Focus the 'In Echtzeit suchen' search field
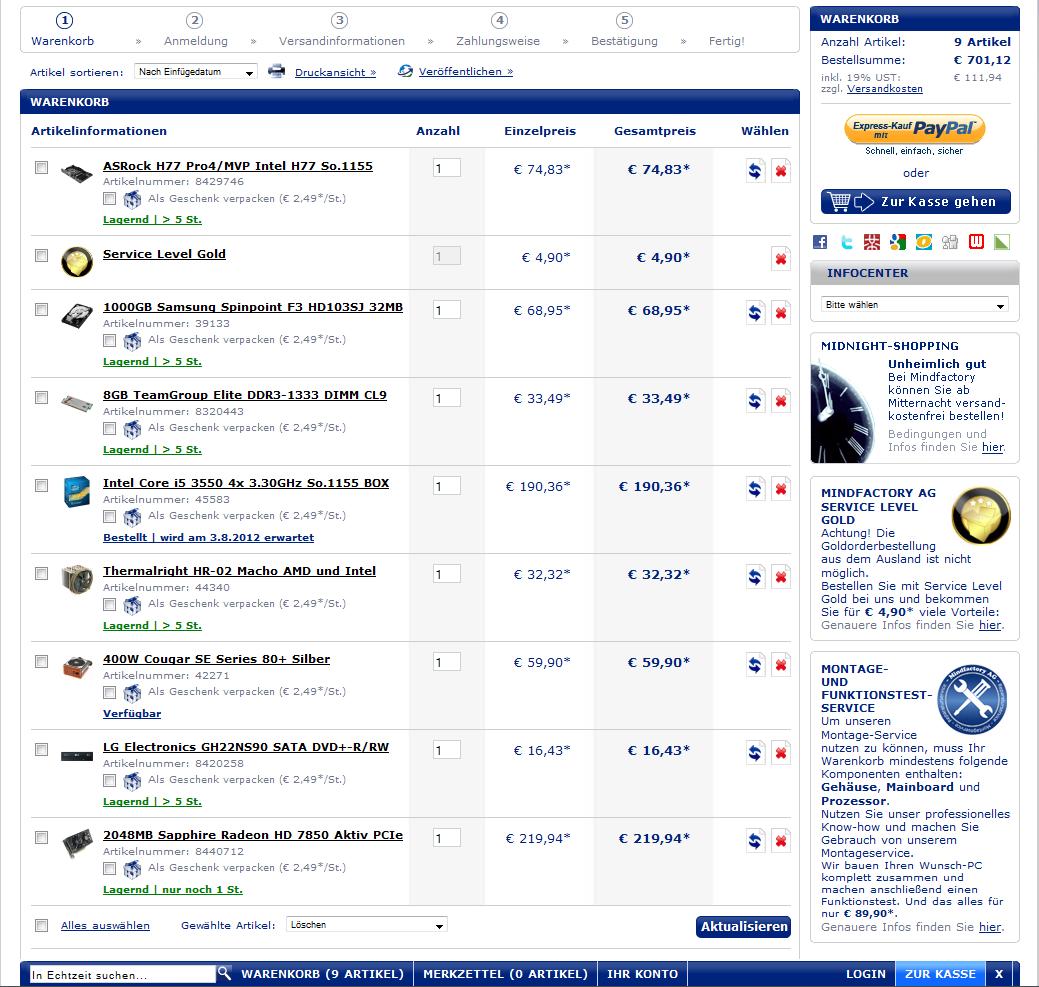This screenshot has height=987, width=1039. click(123, 974)
